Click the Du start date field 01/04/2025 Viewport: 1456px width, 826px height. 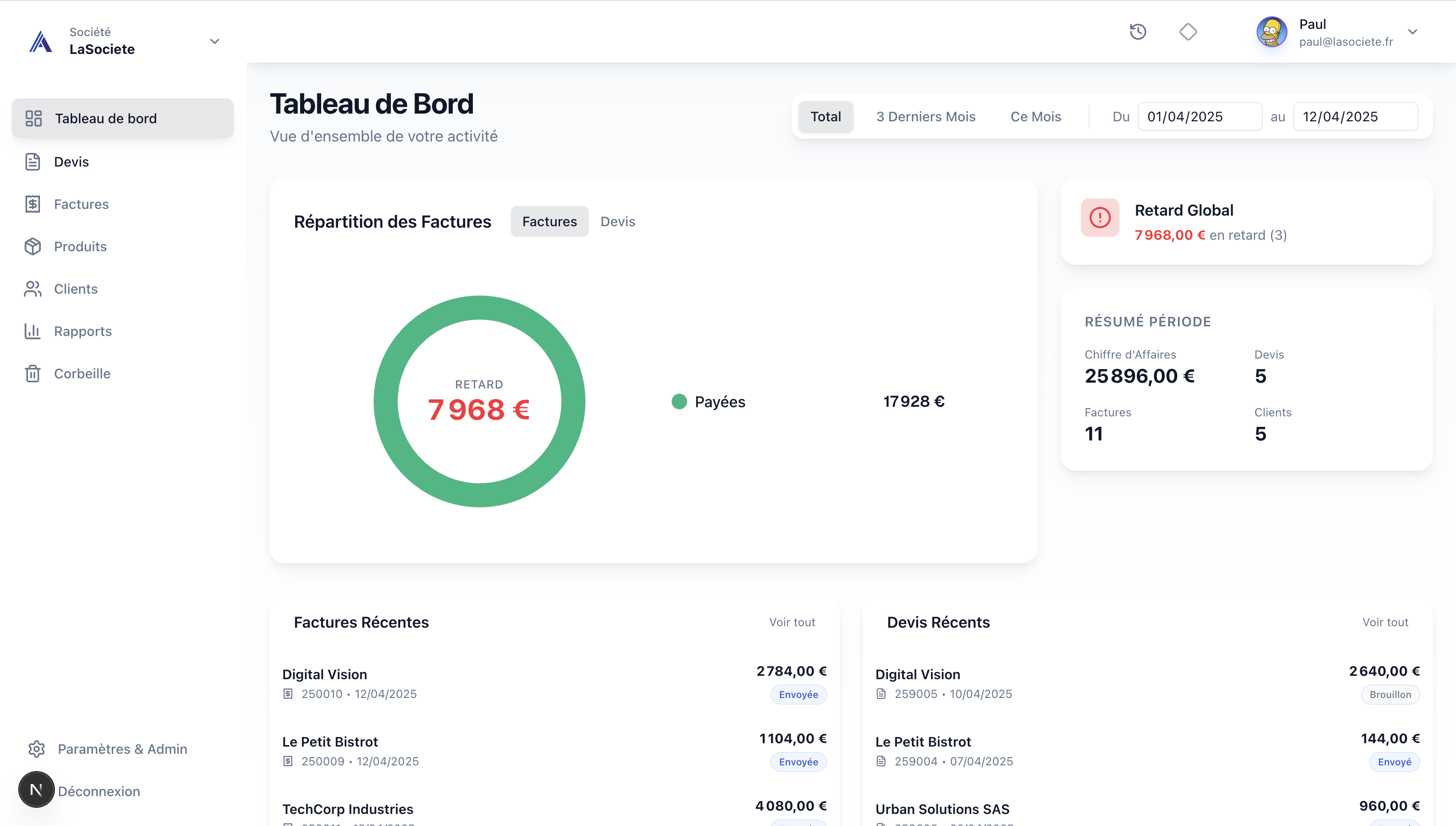(x=1199, y=116)
